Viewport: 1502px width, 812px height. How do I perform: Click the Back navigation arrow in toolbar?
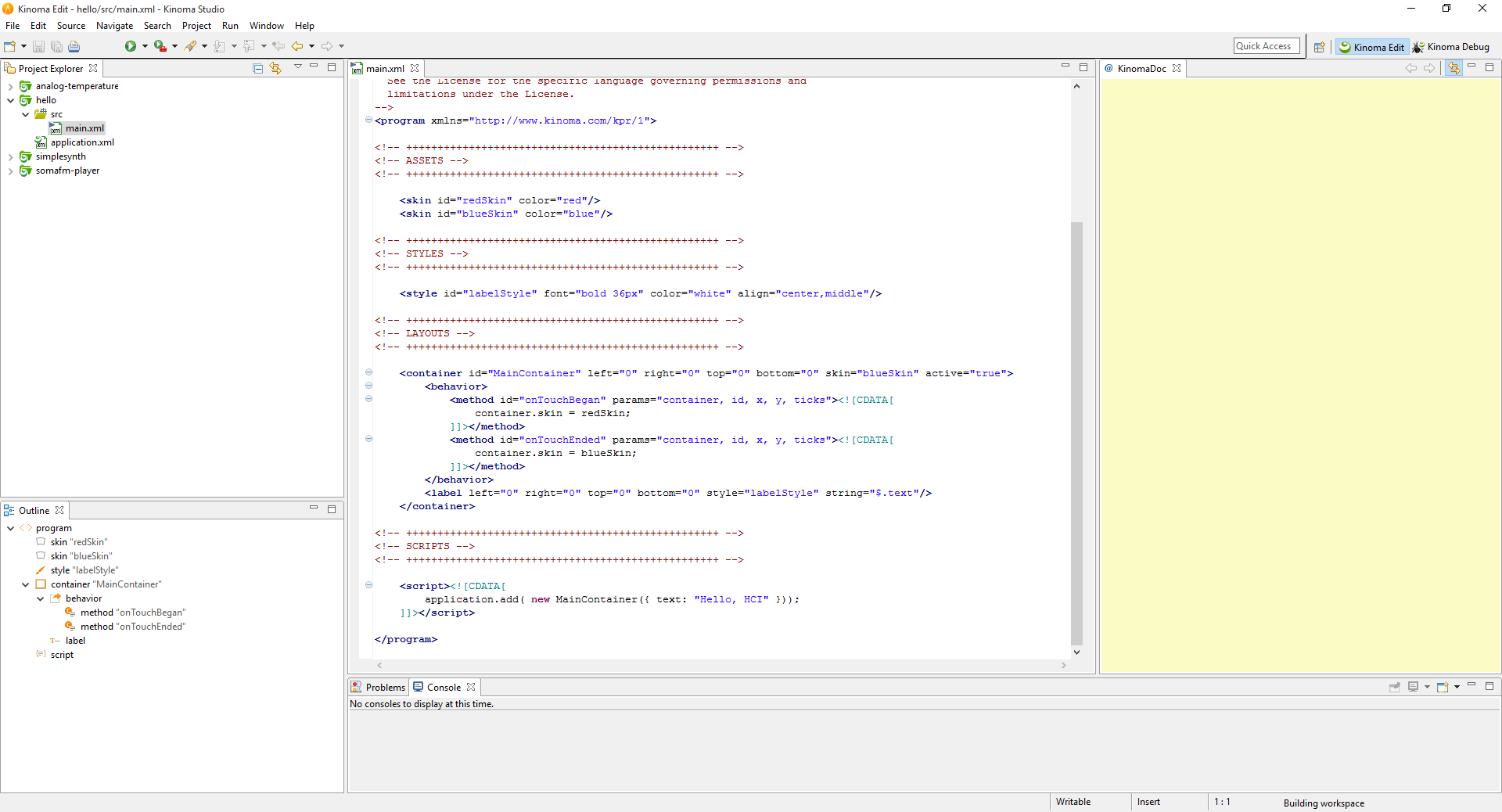(297, 47)
